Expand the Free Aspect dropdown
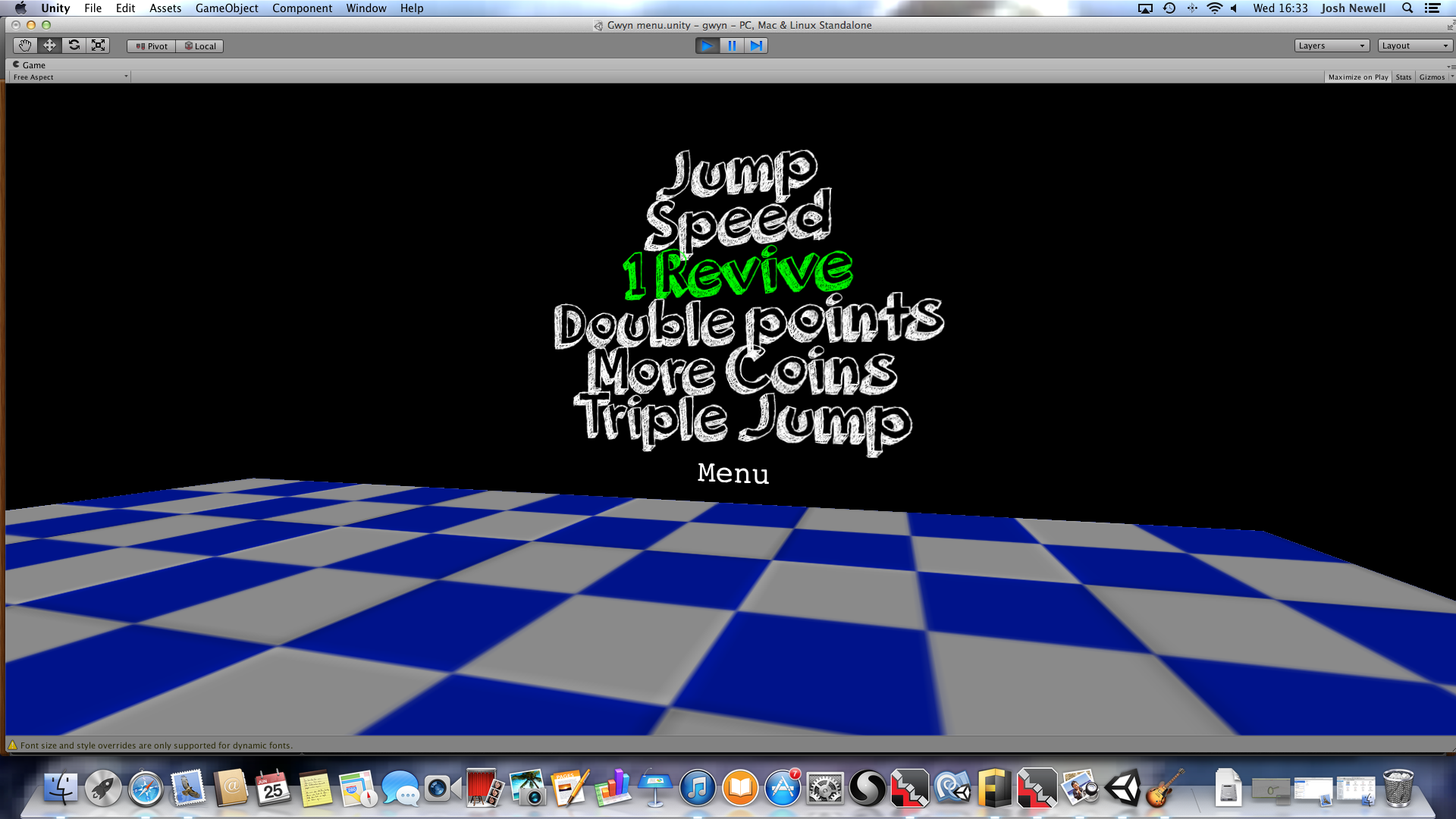The height and width of the screenshot is (819, 1456). pos(70,77)
